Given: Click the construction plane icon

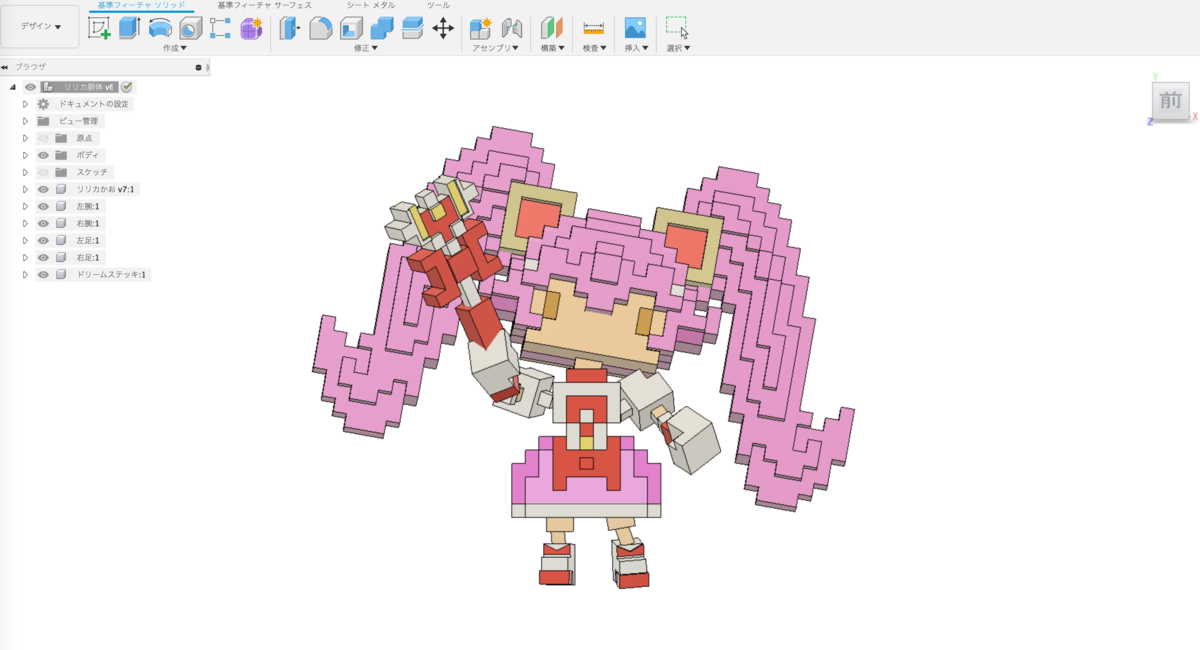Looking at the screenshot, I should point(552,28).
